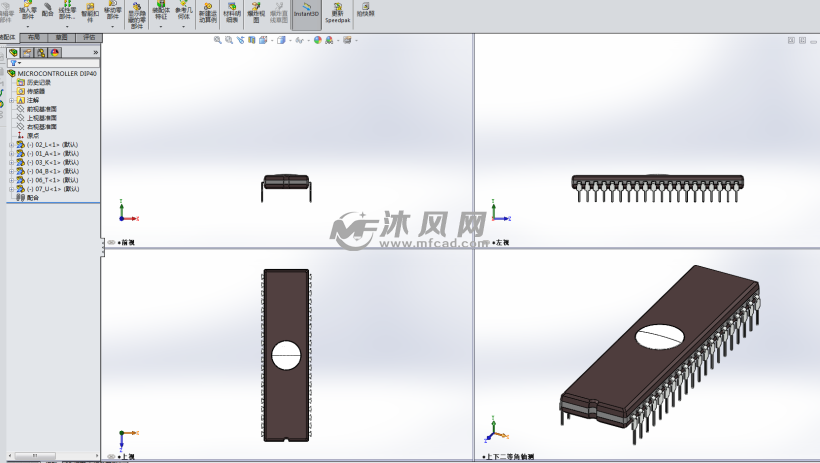Select History (历史记录) tree item

pyautogui.click(x=34, y=83)
